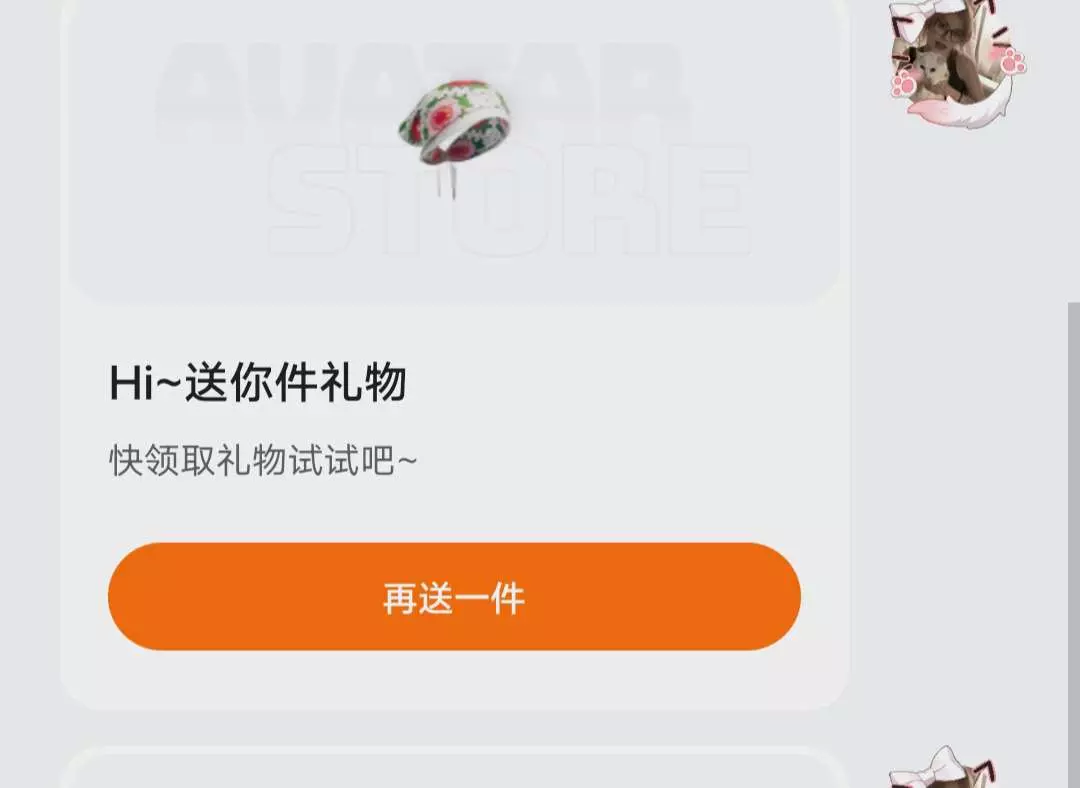The image size is (1080, 788).
Task: Click the scrollbar on the right edge
Action: tap(1074, 544)
